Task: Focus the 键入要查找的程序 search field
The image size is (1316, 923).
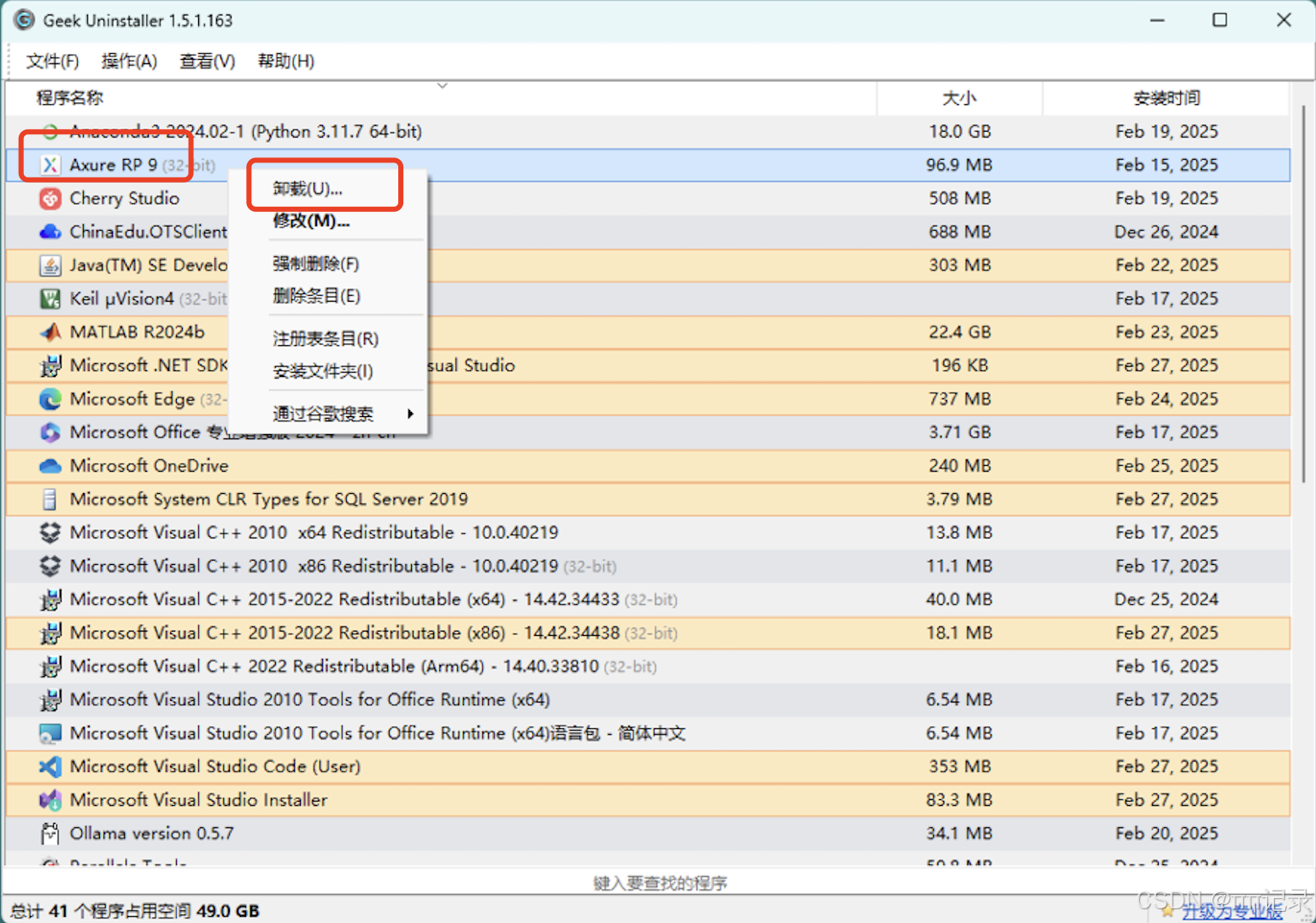Action: [x=660, y=883]
